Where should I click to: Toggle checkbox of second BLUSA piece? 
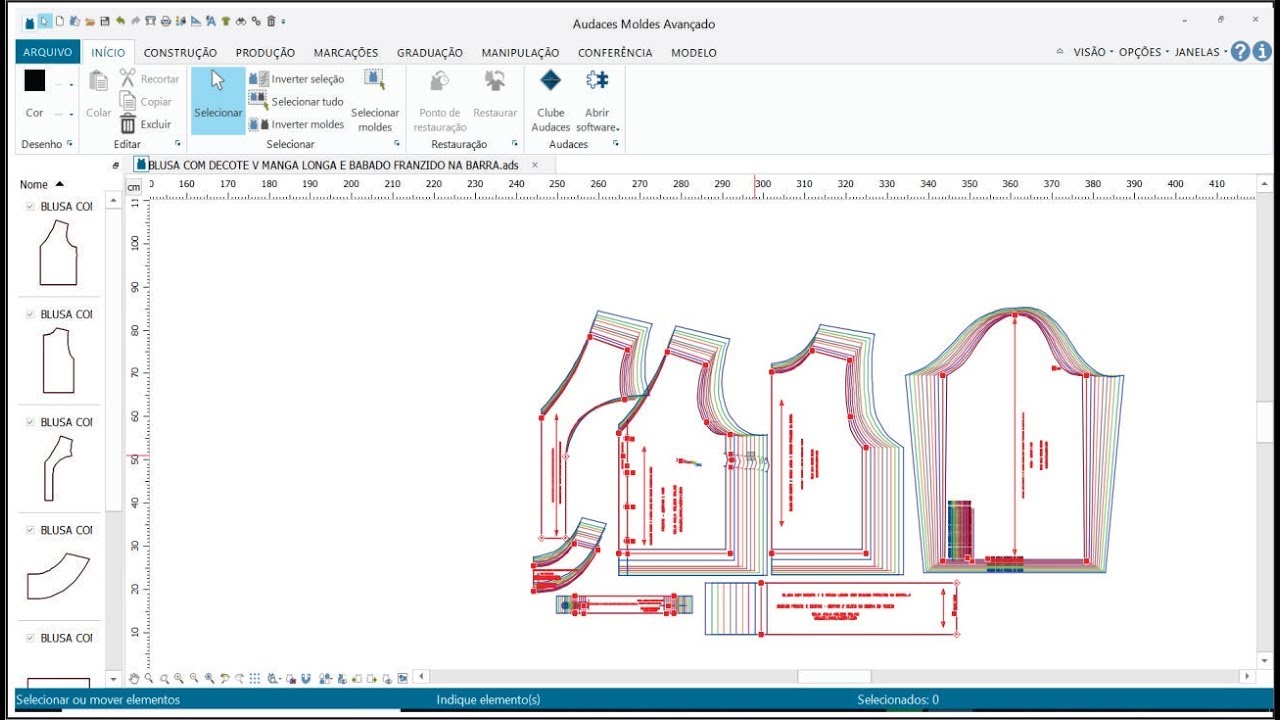[30, 314]
